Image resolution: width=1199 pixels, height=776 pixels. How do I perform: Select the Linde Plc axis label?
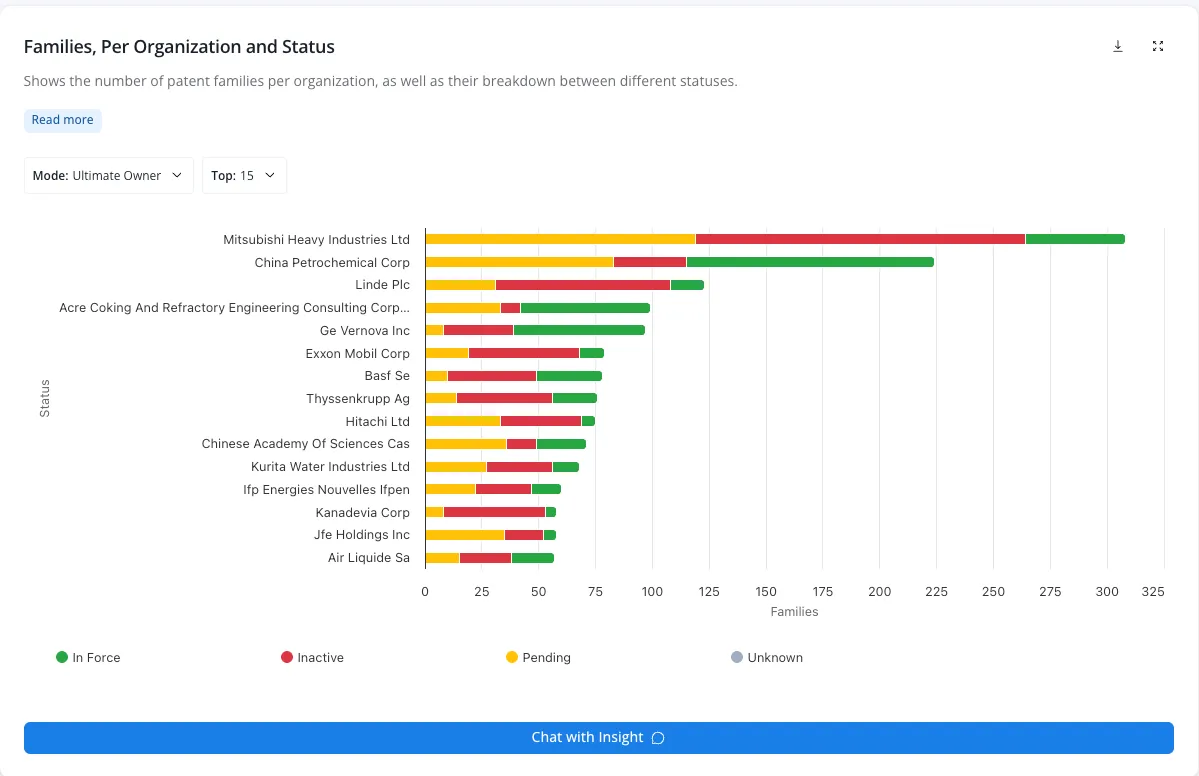pos(382,284)
